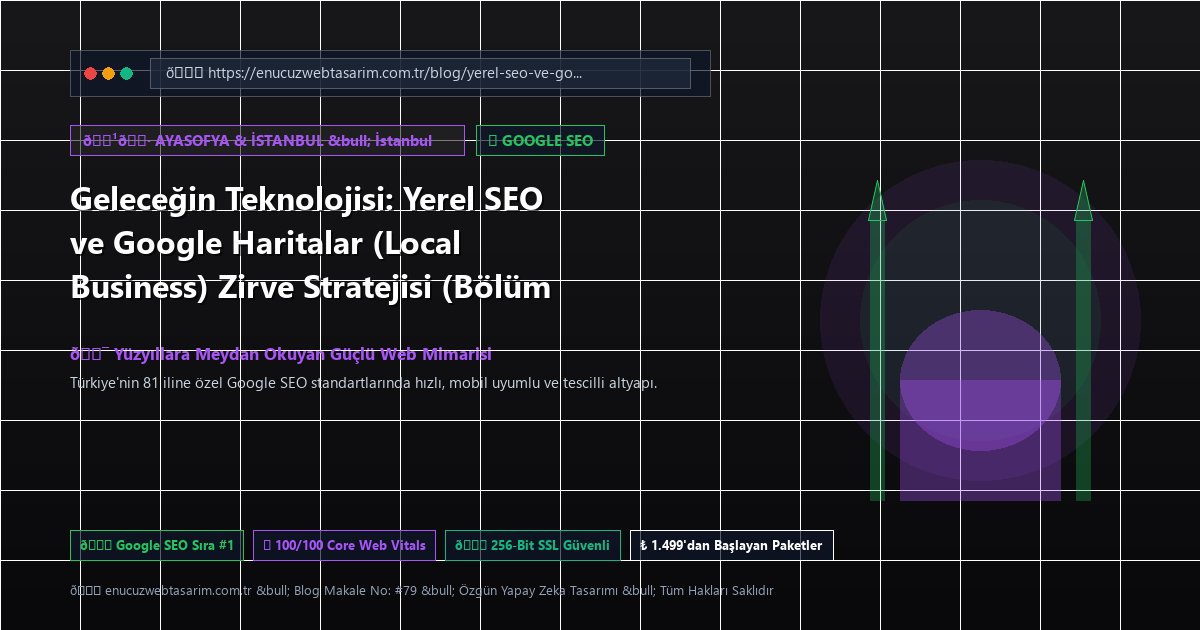This screenshot has height=630, width=1200.
Task: Select the AYASOFYA & İSTANBUL tag
Action: [267, 141]
